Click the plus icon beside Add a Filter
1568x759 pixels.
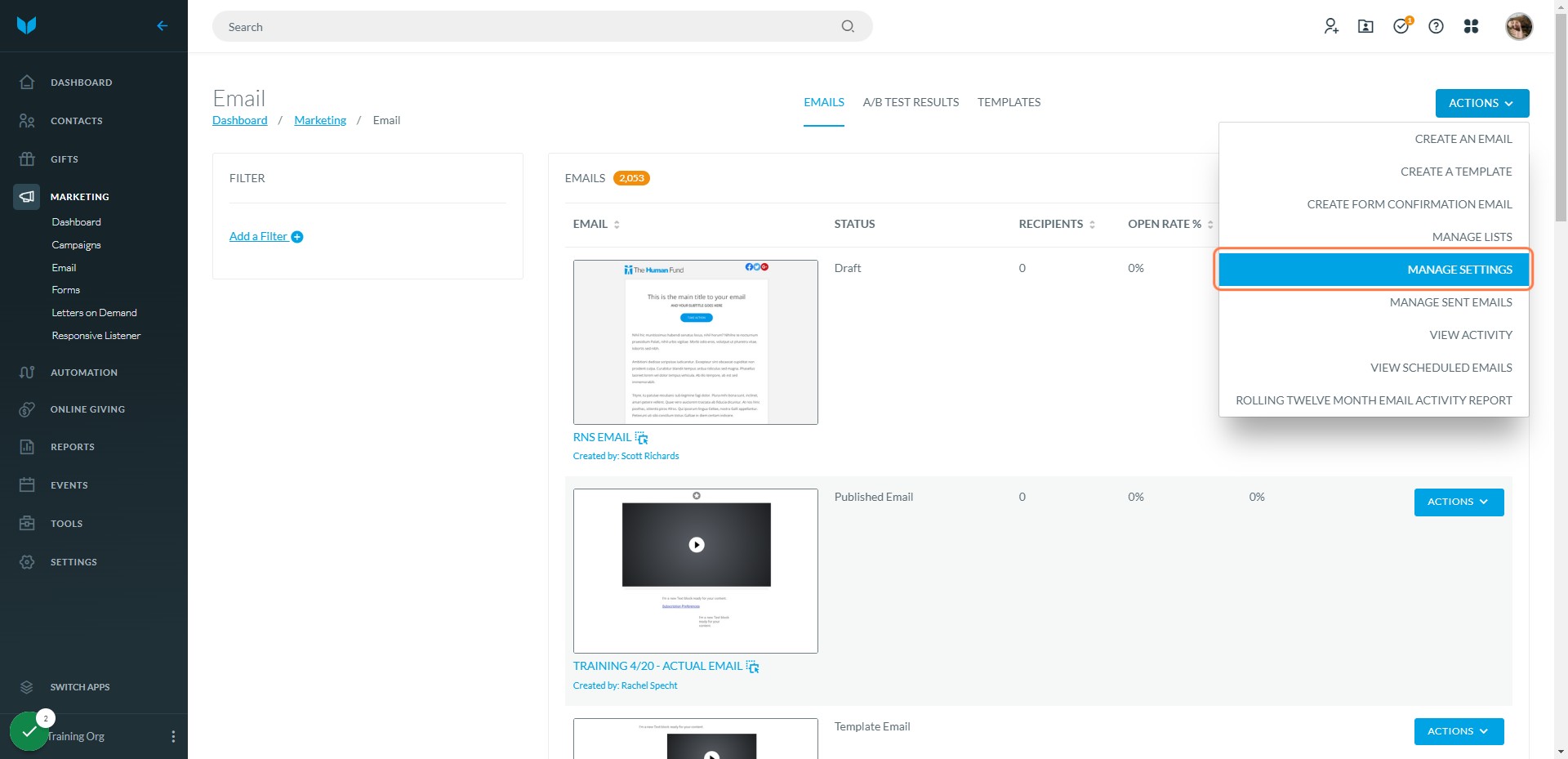click(x=297, y=237)
